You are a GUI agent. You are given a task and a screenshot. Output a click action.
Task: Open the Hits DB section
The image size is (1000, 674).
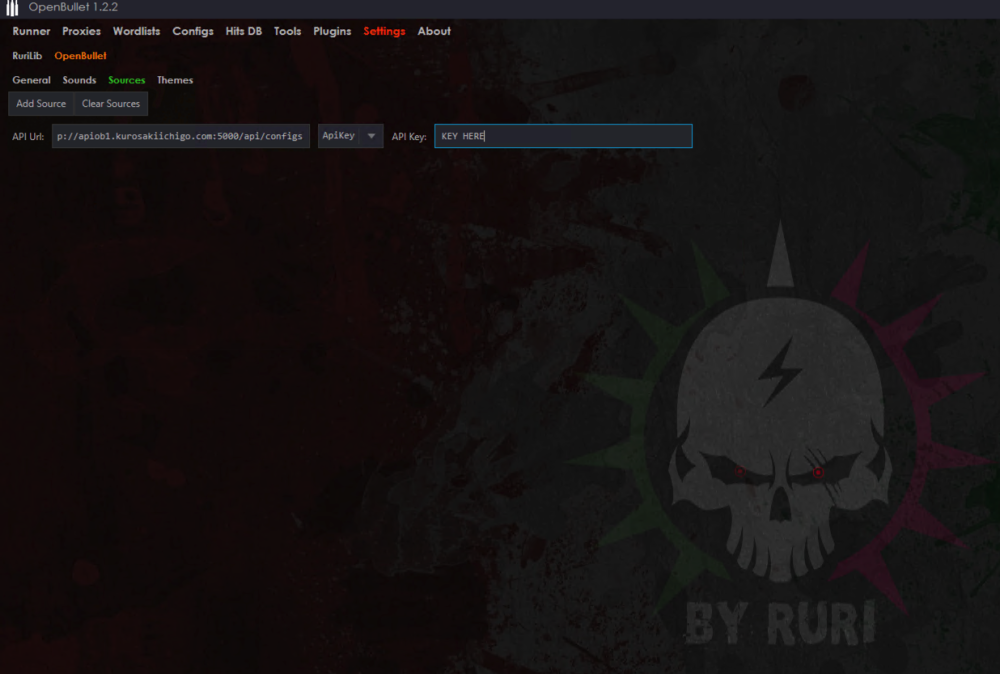coord(242,31)
